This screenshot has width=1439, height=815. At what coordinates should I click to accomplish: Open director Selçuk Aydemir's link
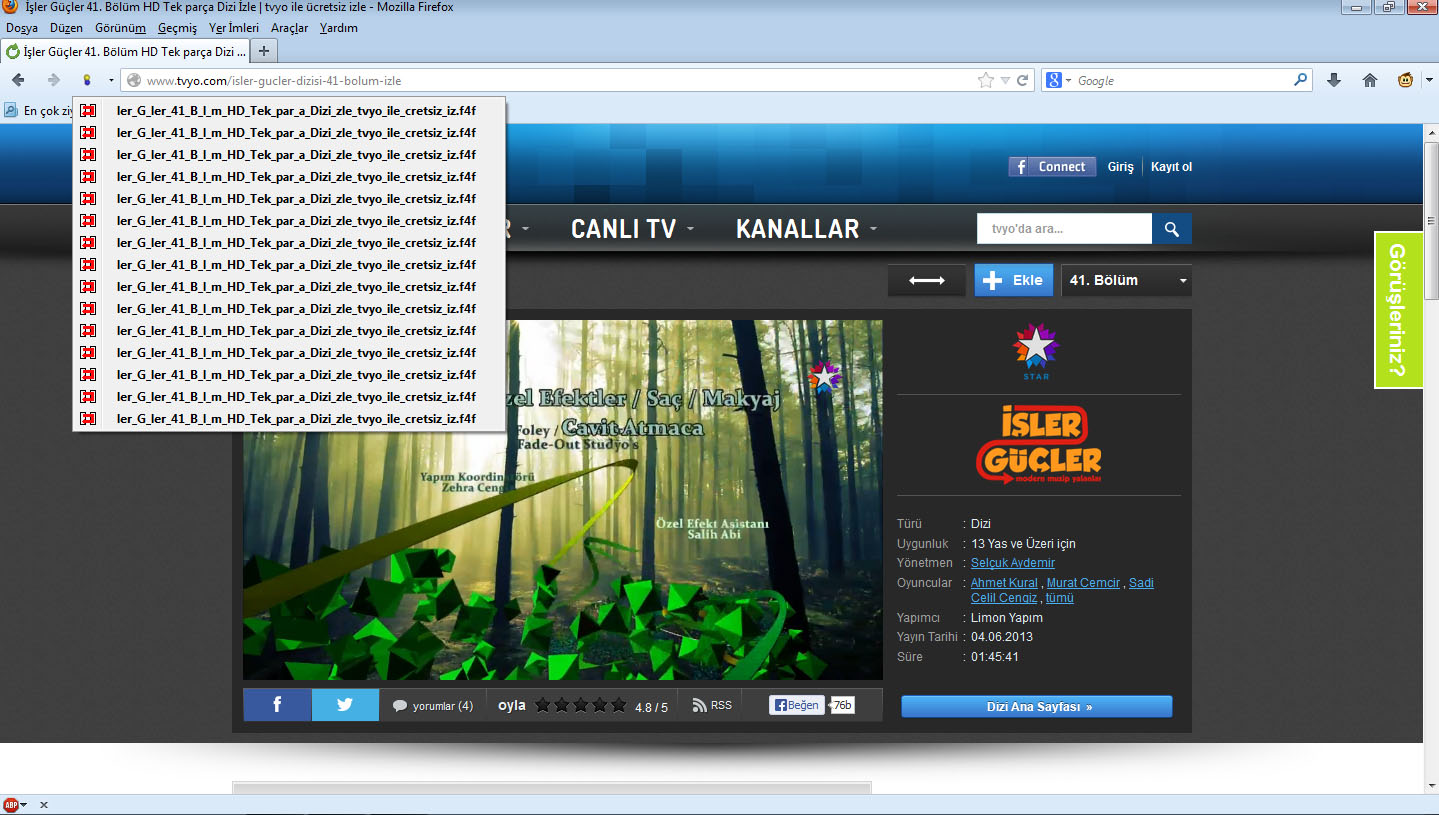1012,563
